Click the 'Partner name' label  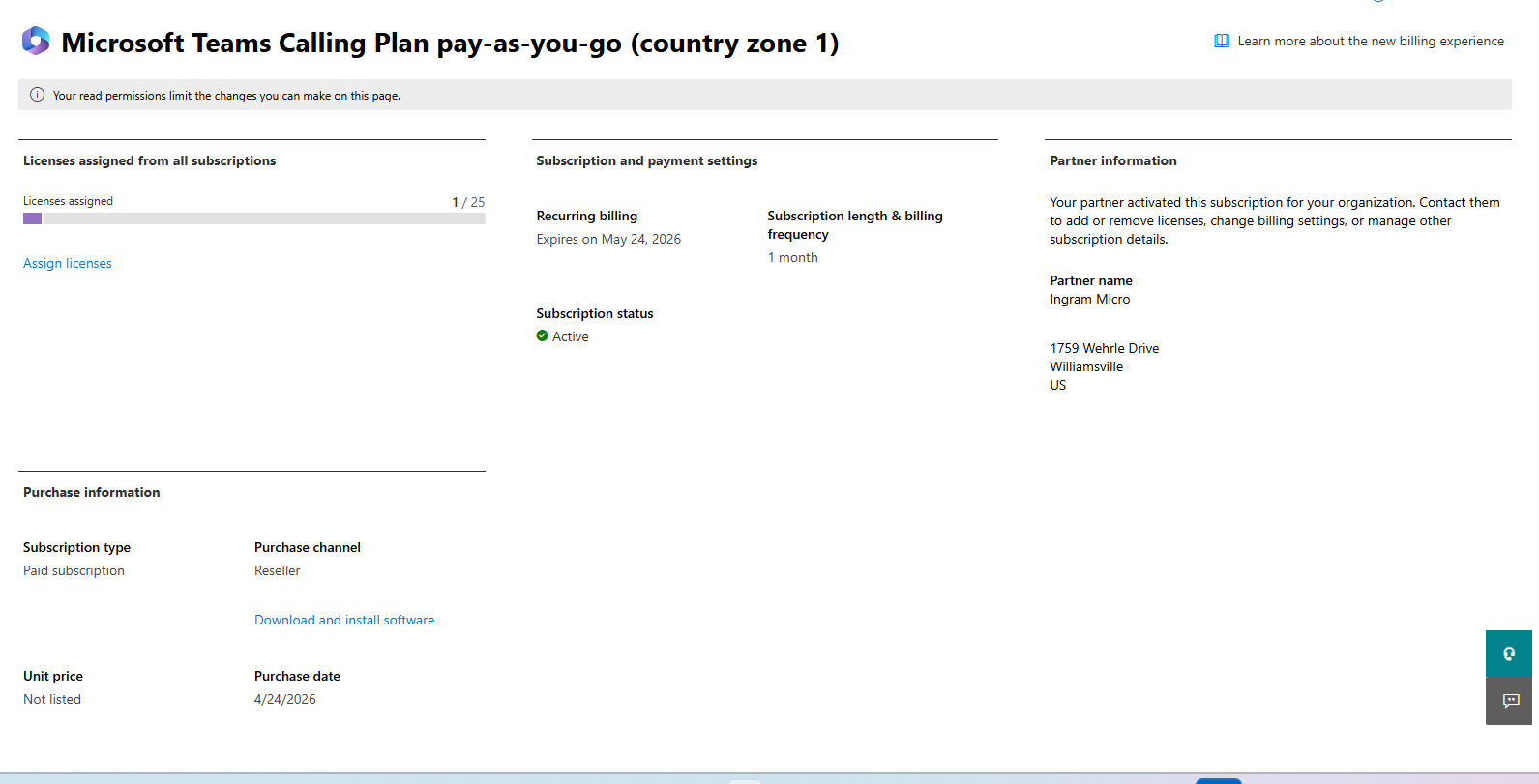[1091, 280]
